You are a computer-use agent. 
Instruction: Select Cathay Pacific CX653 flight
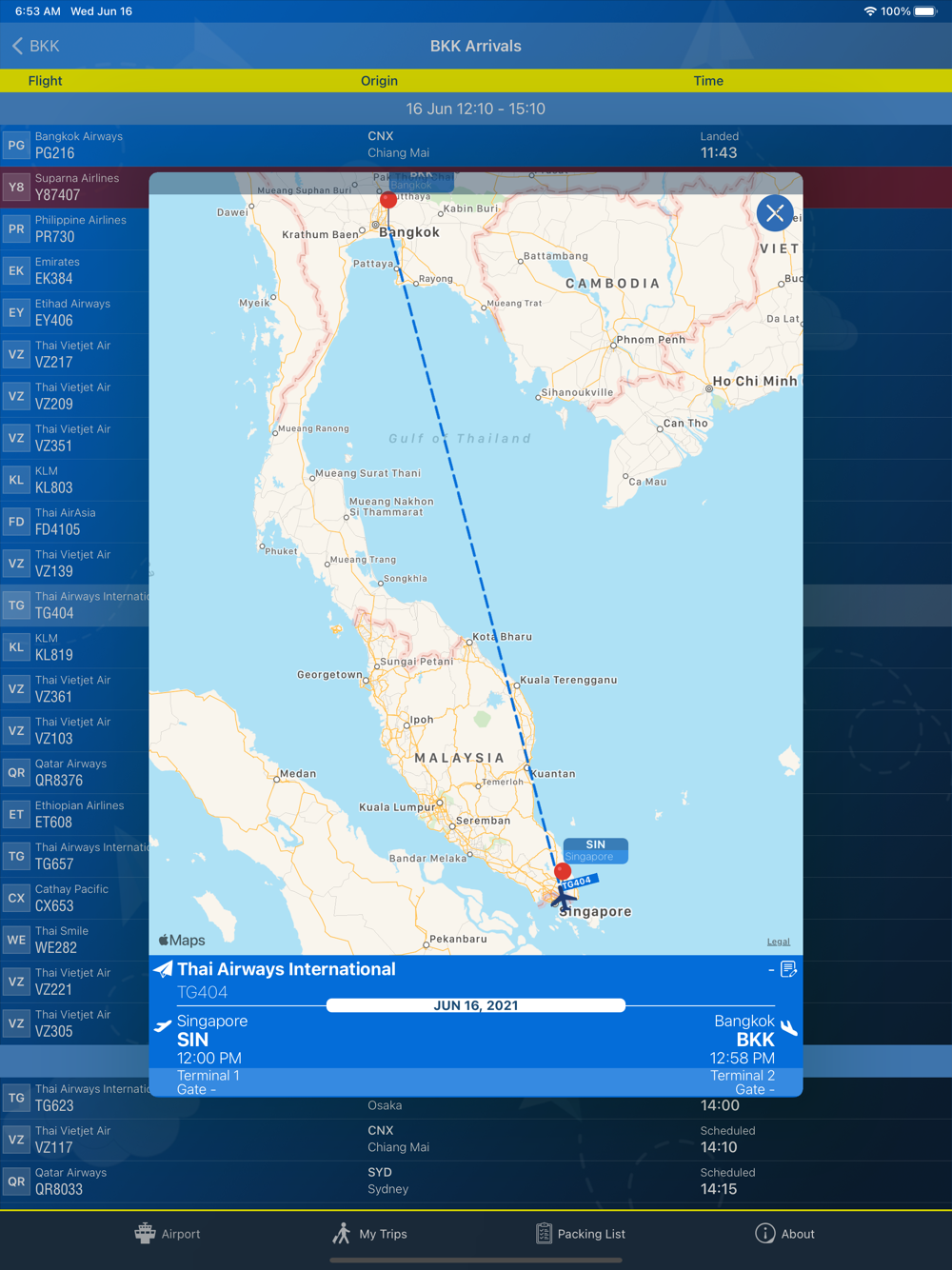coord(74,900)
